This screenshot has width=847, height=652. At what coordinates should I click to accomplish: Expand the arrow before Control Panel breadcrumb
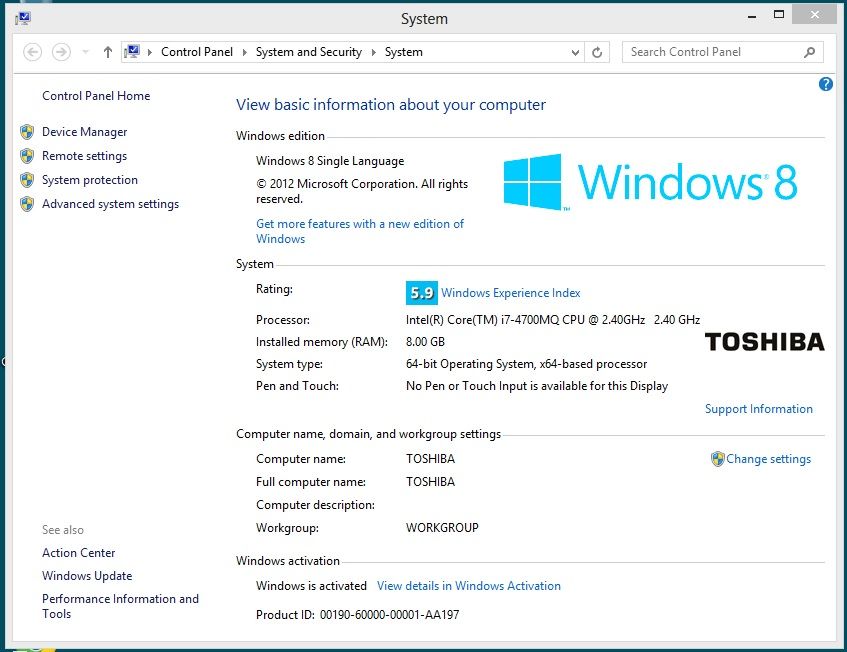150,52
